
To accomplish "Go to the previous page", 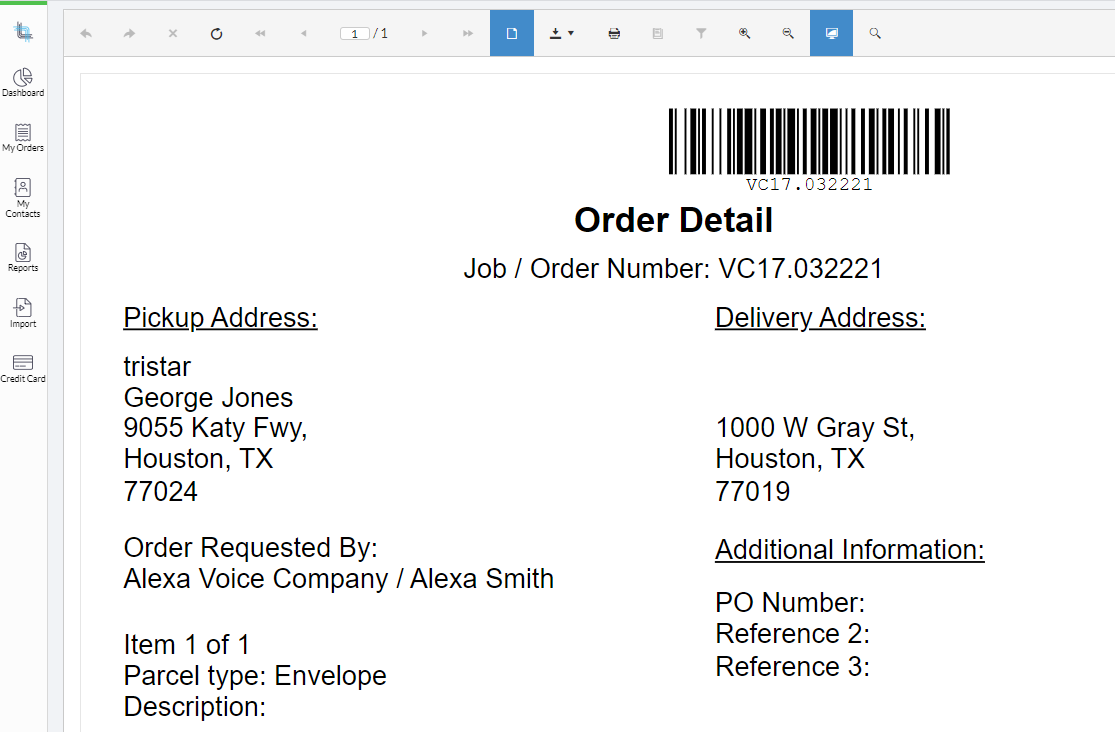I will click(304, 33).
